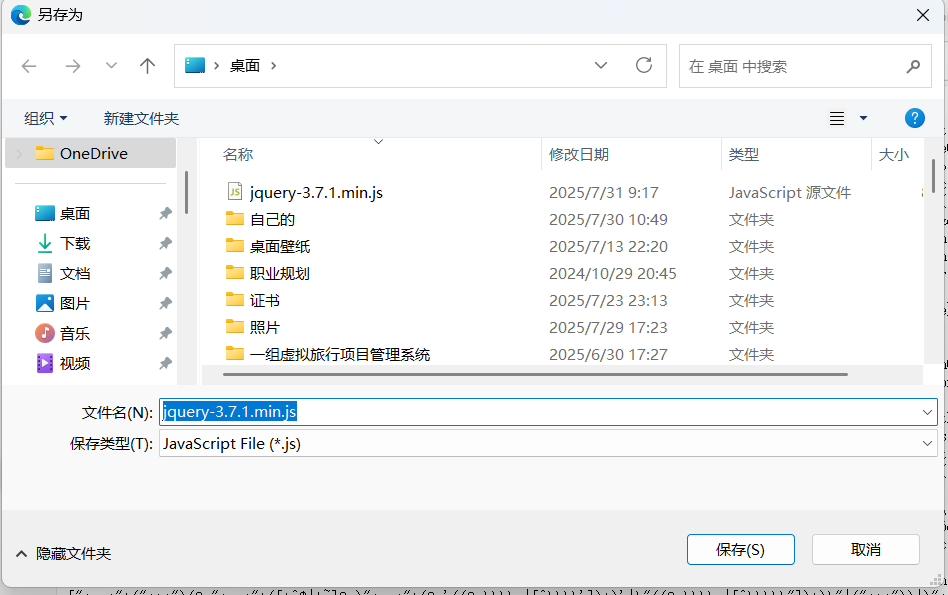This screenshot has width=948, height=595.
Task: Click pin icon next to 图片
Action: coord(165,304)
